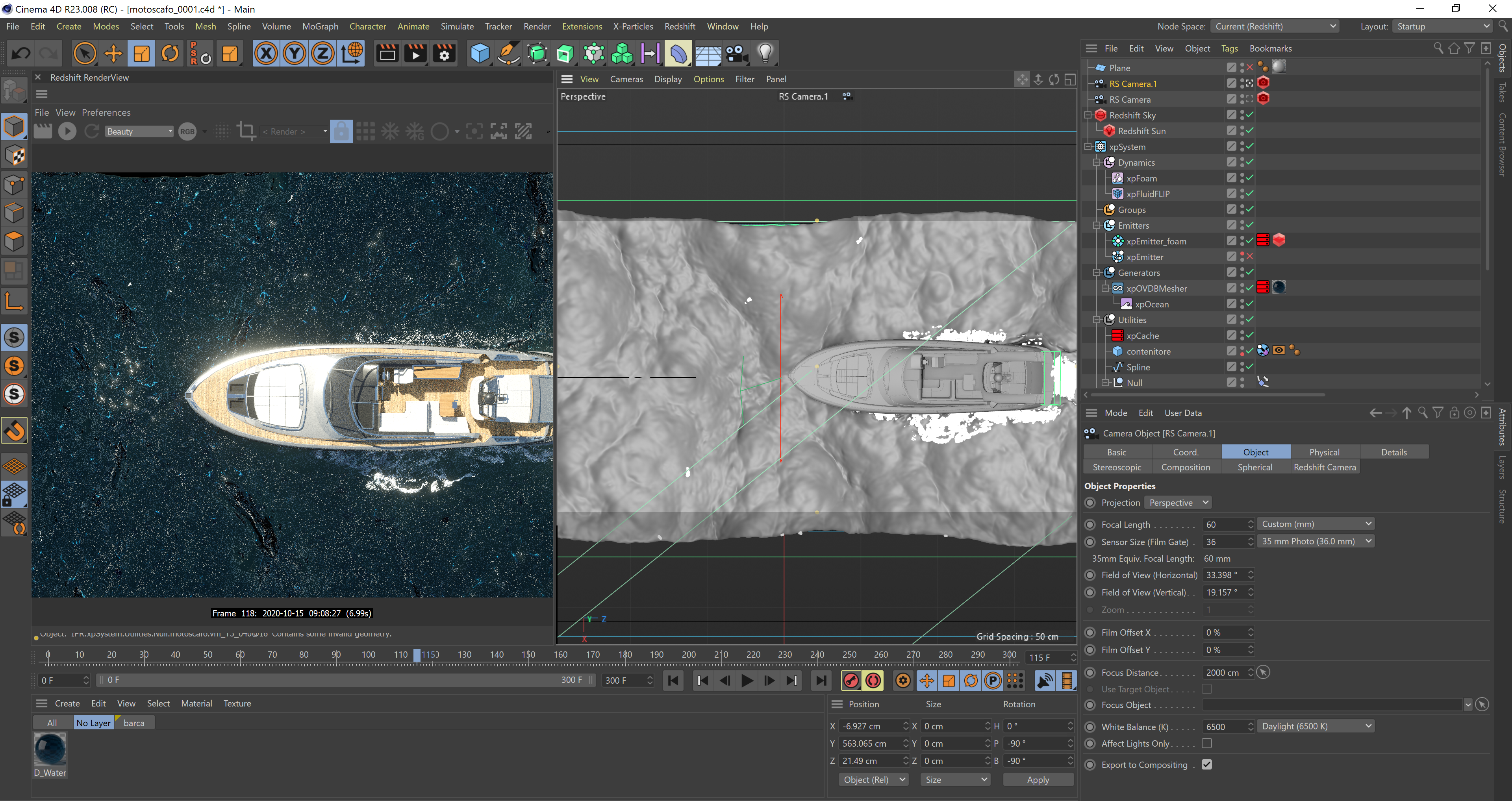Click the D_Water material thumbnail
This screenshot has height=801, width=1512.
(x=50, y=750)
